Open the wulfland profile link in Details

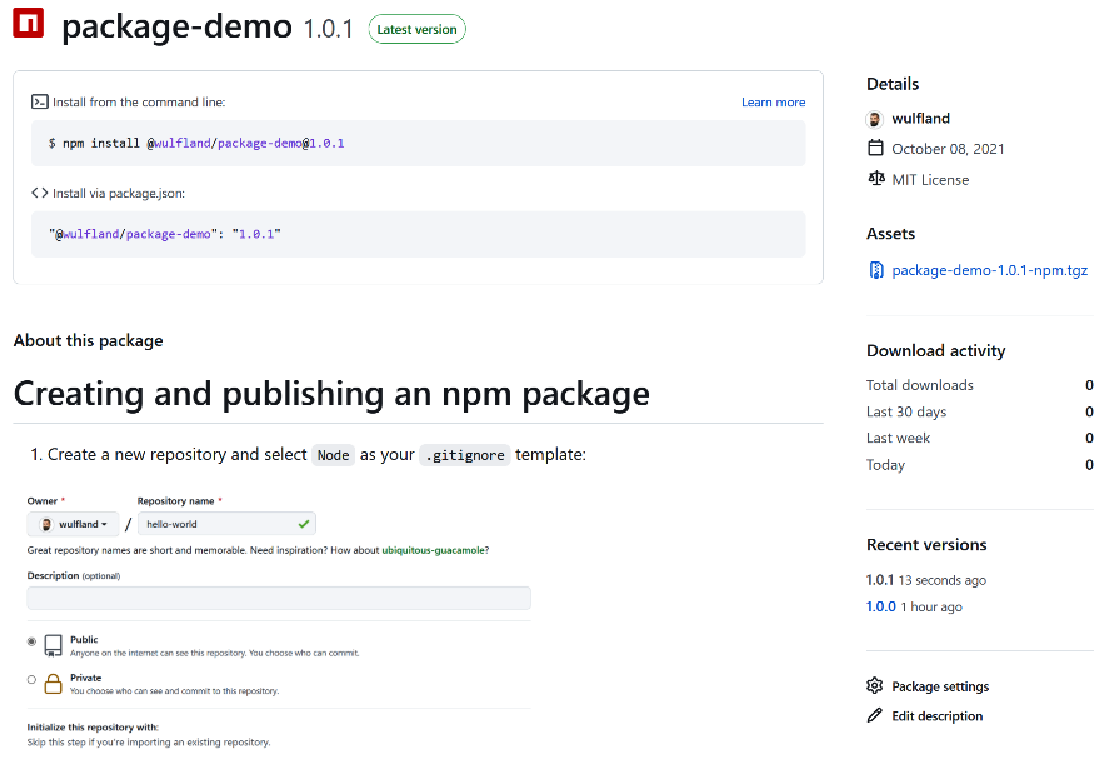point(921,119)
